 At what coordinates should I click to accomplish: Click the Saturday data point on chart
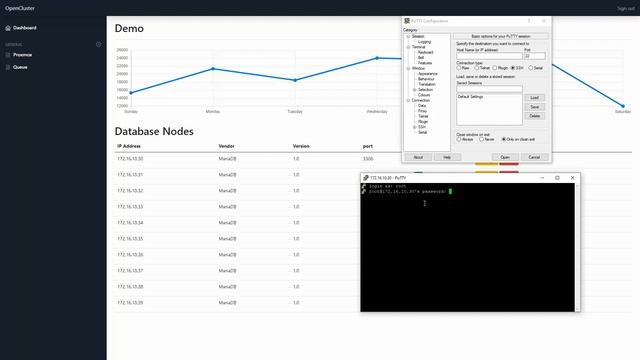tap(623, 106)
